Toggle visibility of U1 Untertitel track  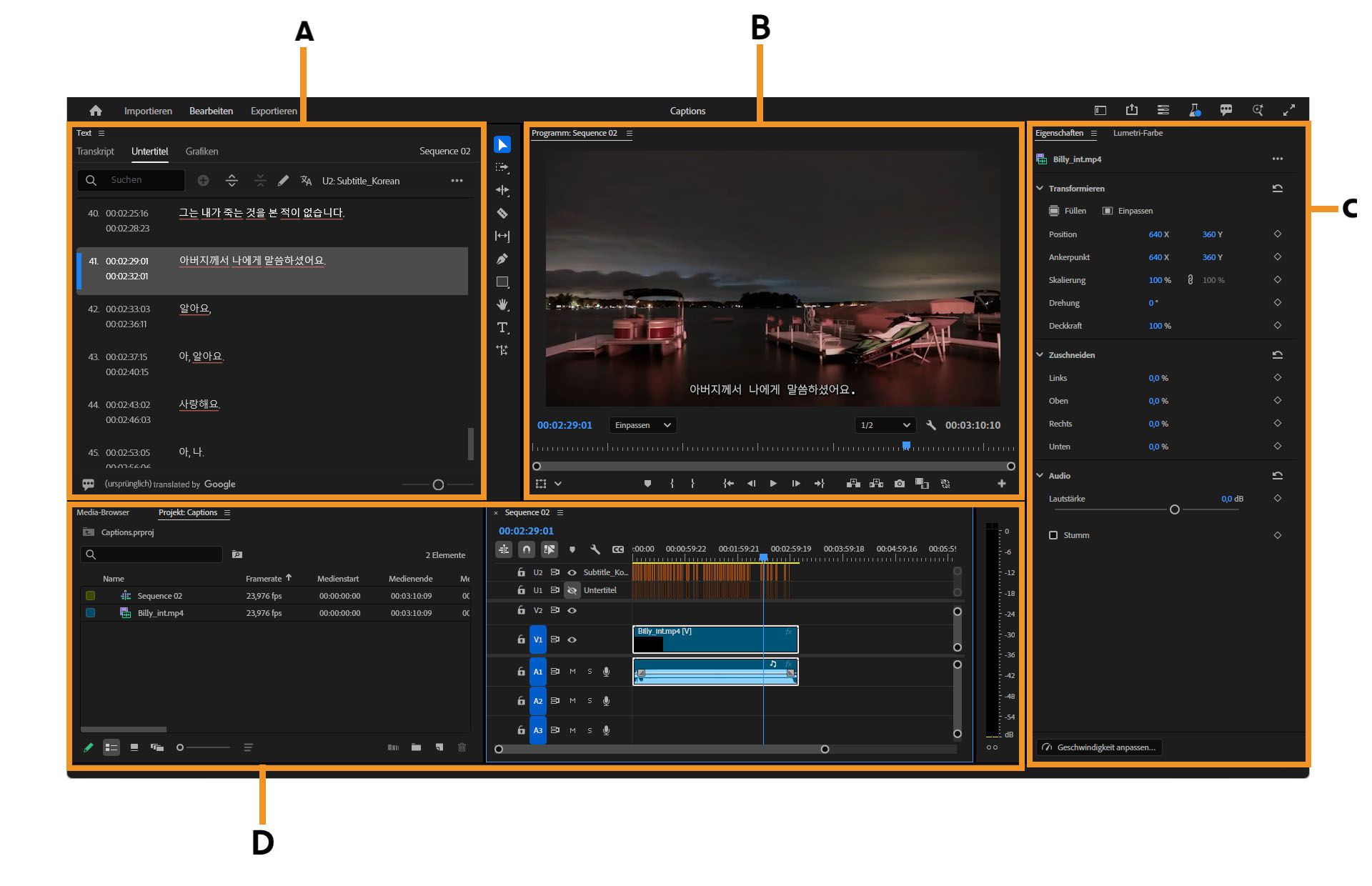click(x=572, y=590)
